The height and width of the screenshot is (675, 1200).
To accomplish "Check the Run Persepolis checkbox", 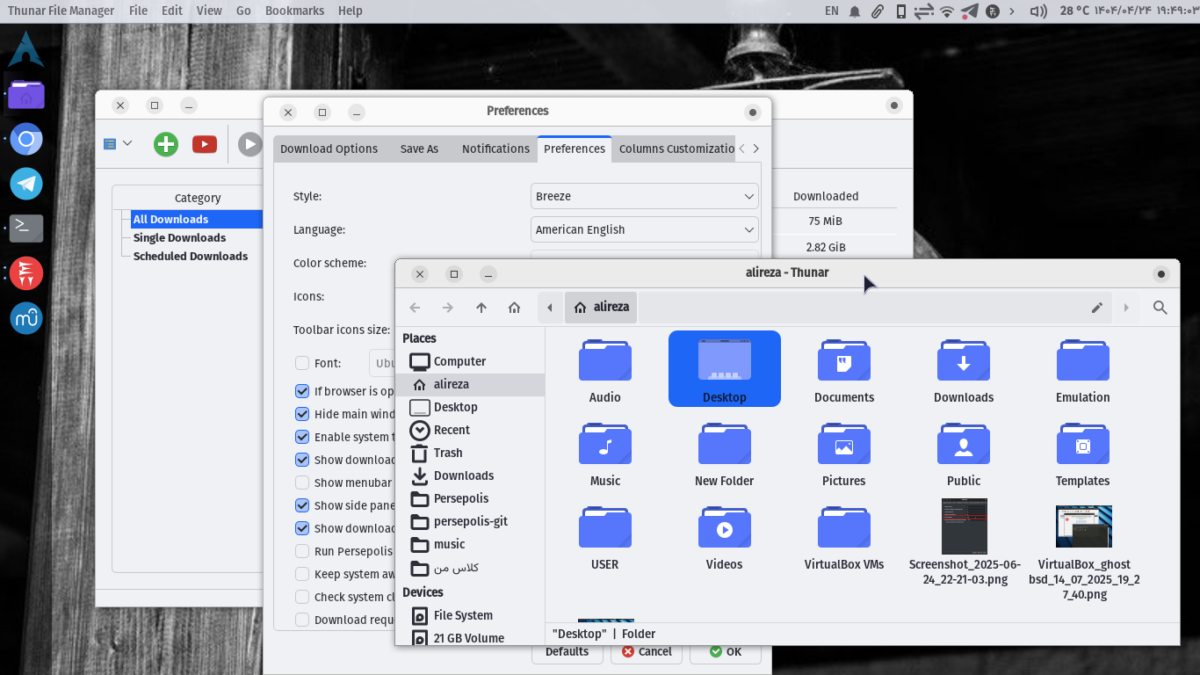I will coord(302,551).
